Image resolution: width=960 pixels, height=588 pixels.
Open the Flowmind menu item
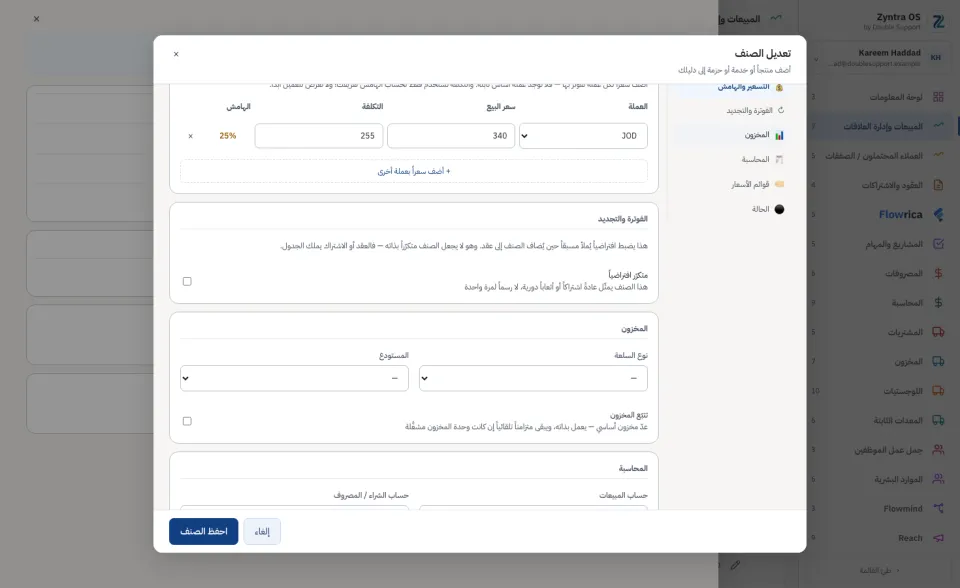879,508
